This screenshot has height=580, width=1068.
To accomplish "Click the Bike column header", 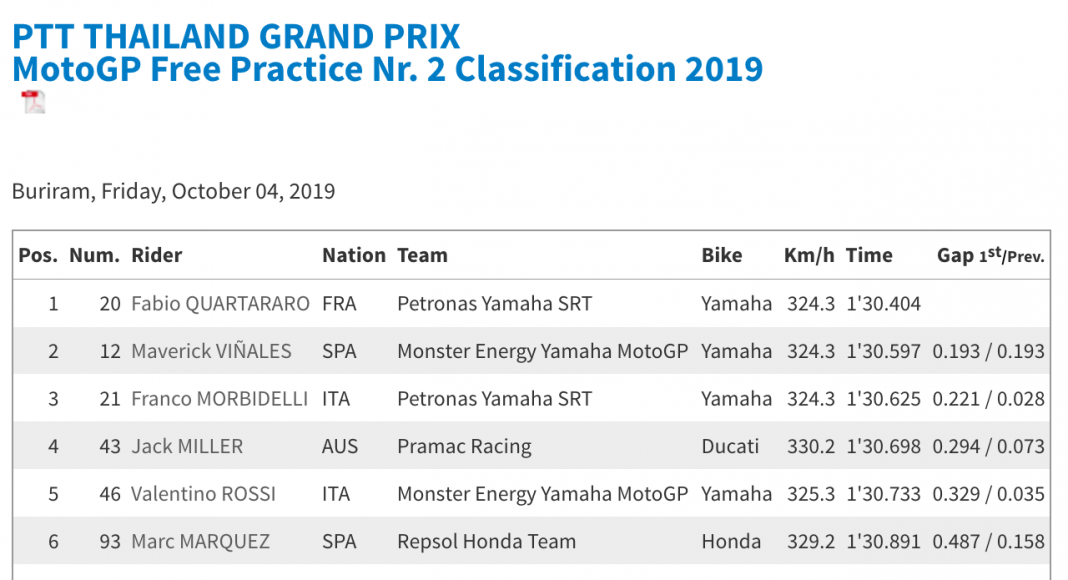I will pos(721,255).
